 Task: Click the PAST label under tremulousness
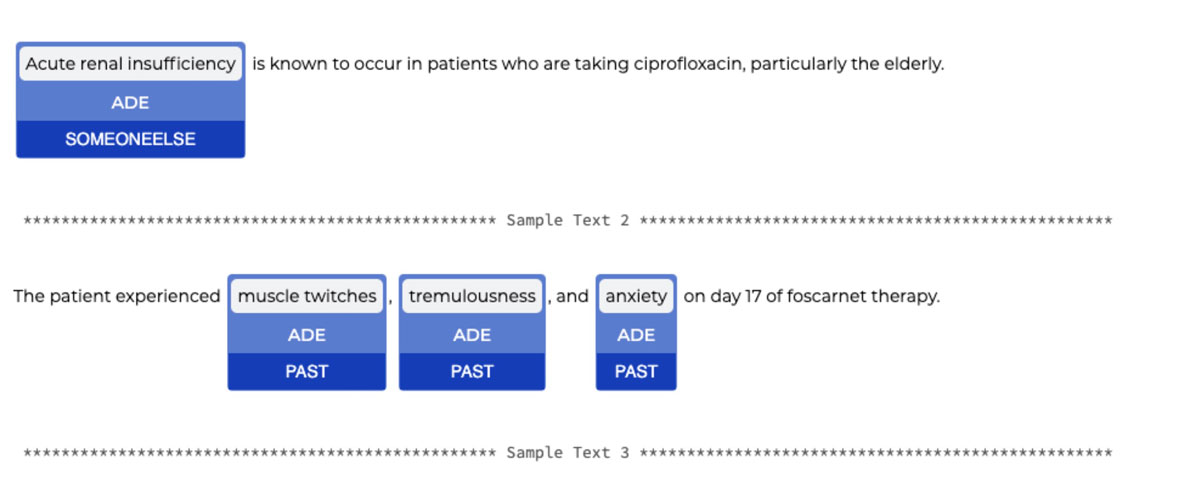coord(472,371)
